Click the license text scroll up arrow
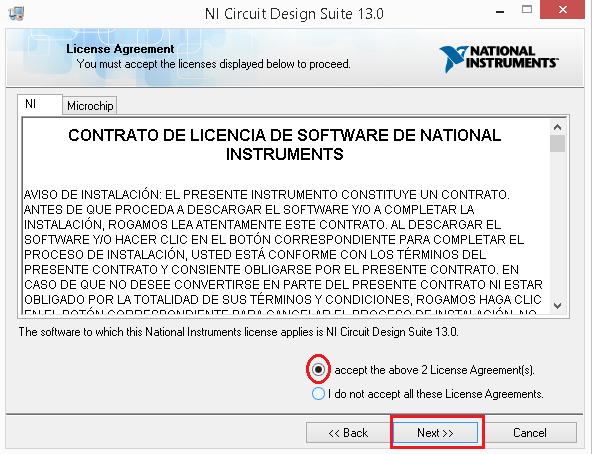 (x=557, y=127)
